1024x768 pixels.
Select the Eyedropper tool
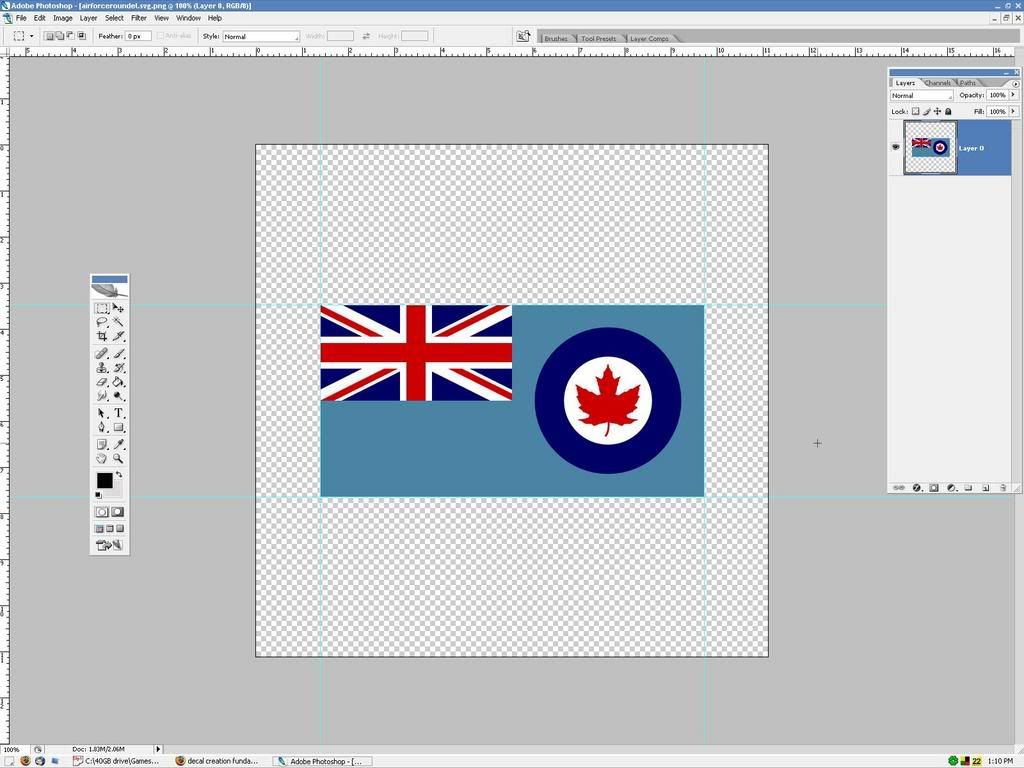118,445
